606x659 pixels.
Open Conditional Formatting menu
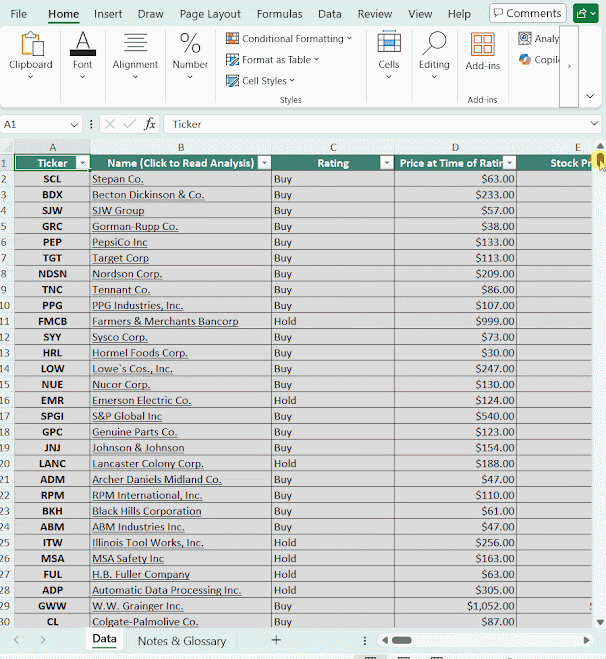click(x=289, y=39)
